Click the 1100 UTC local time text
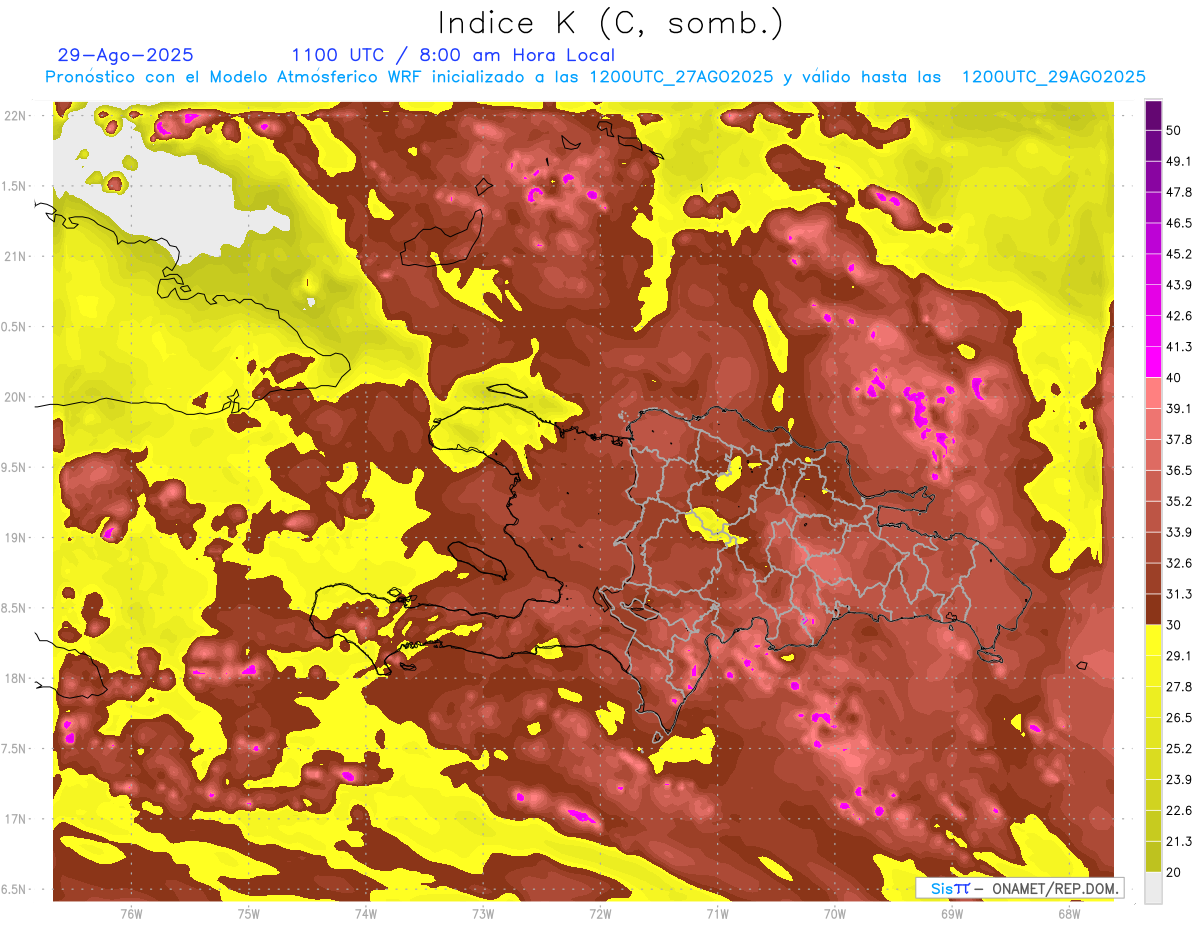 point(452,55)
